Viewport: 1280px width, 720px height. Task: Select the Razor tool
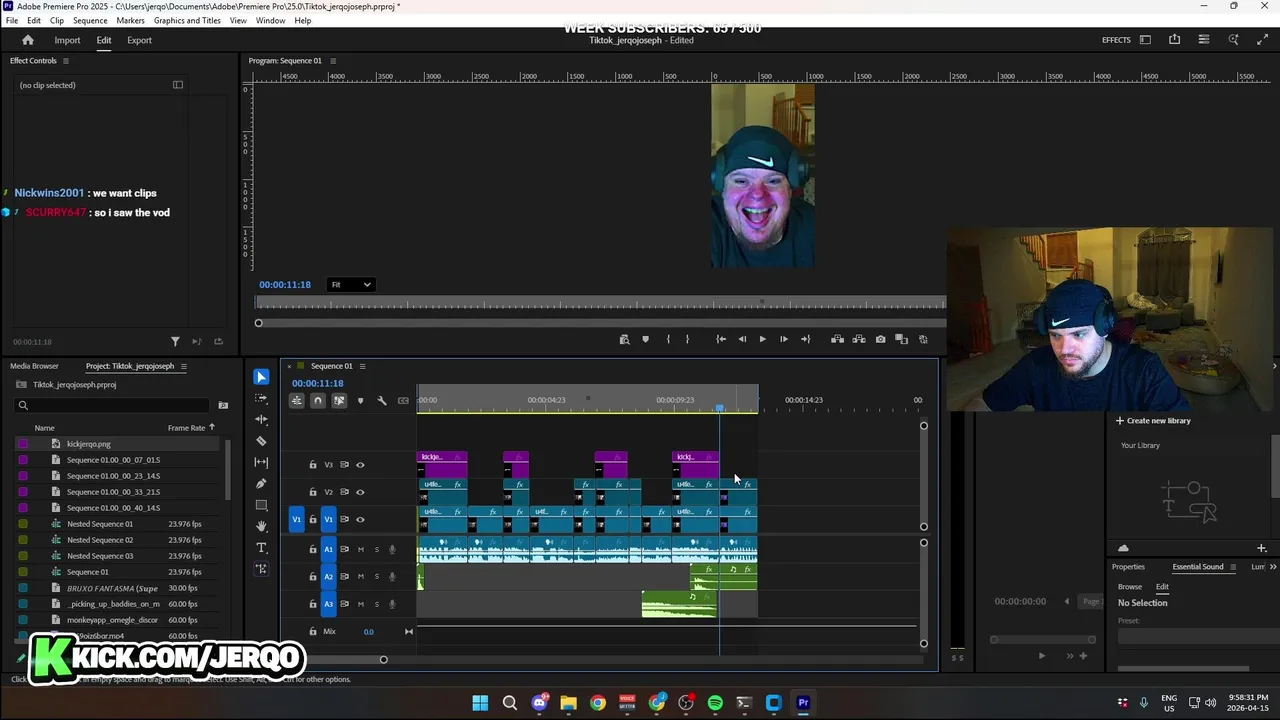[x=261, y=441]
